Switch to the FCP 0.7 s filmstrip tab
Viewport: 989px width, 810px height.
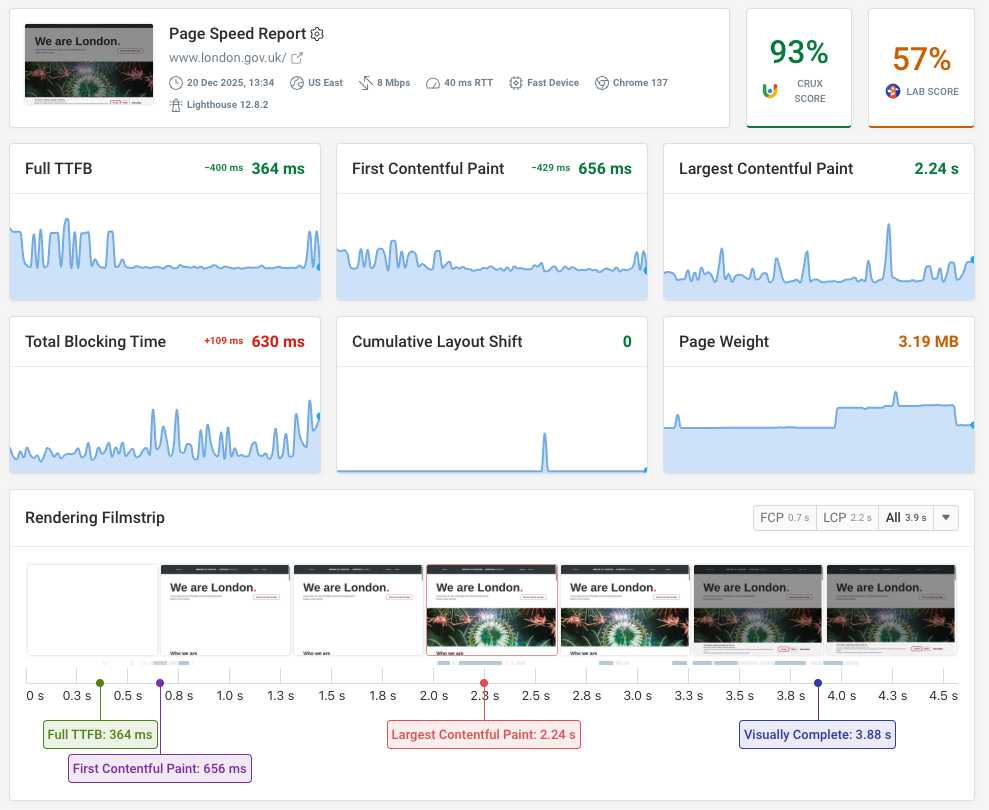[785, 517]
